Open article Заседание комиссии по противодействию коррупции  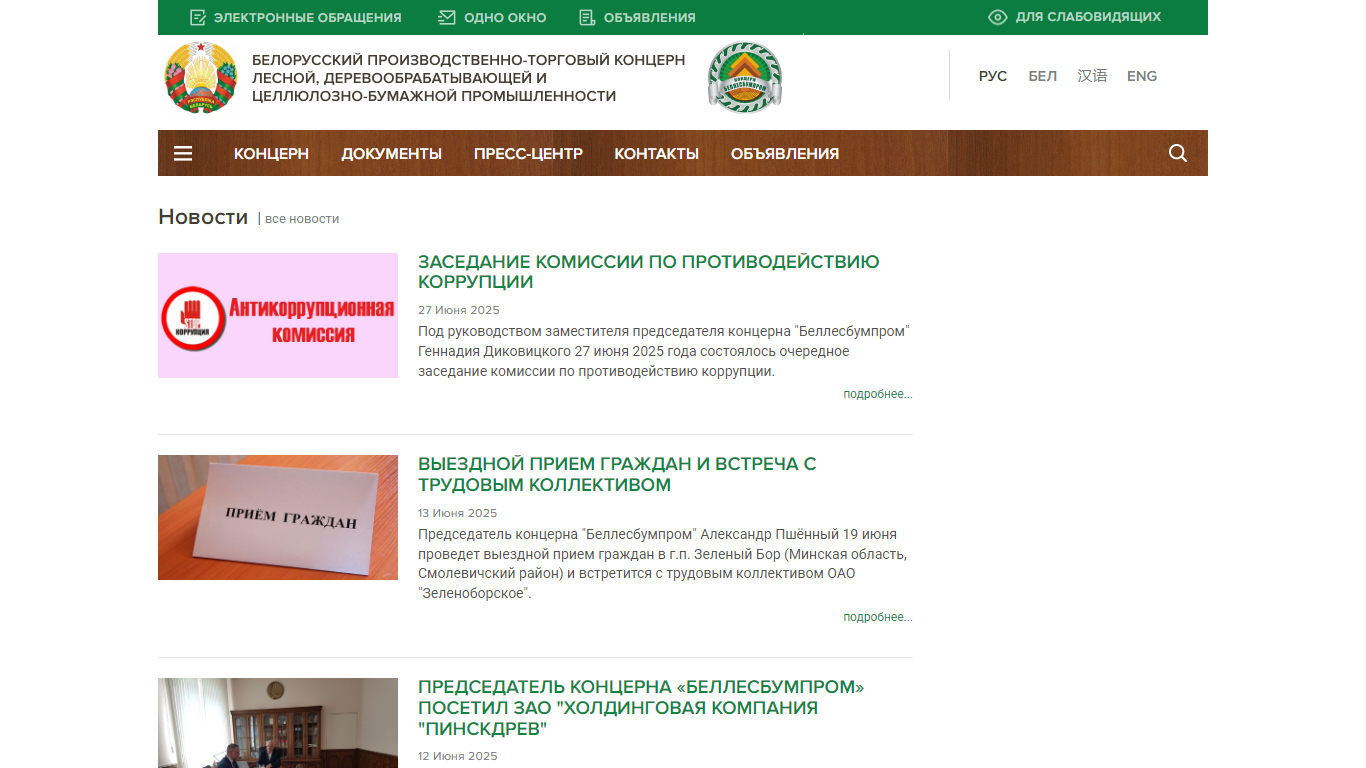pos(649,272)
